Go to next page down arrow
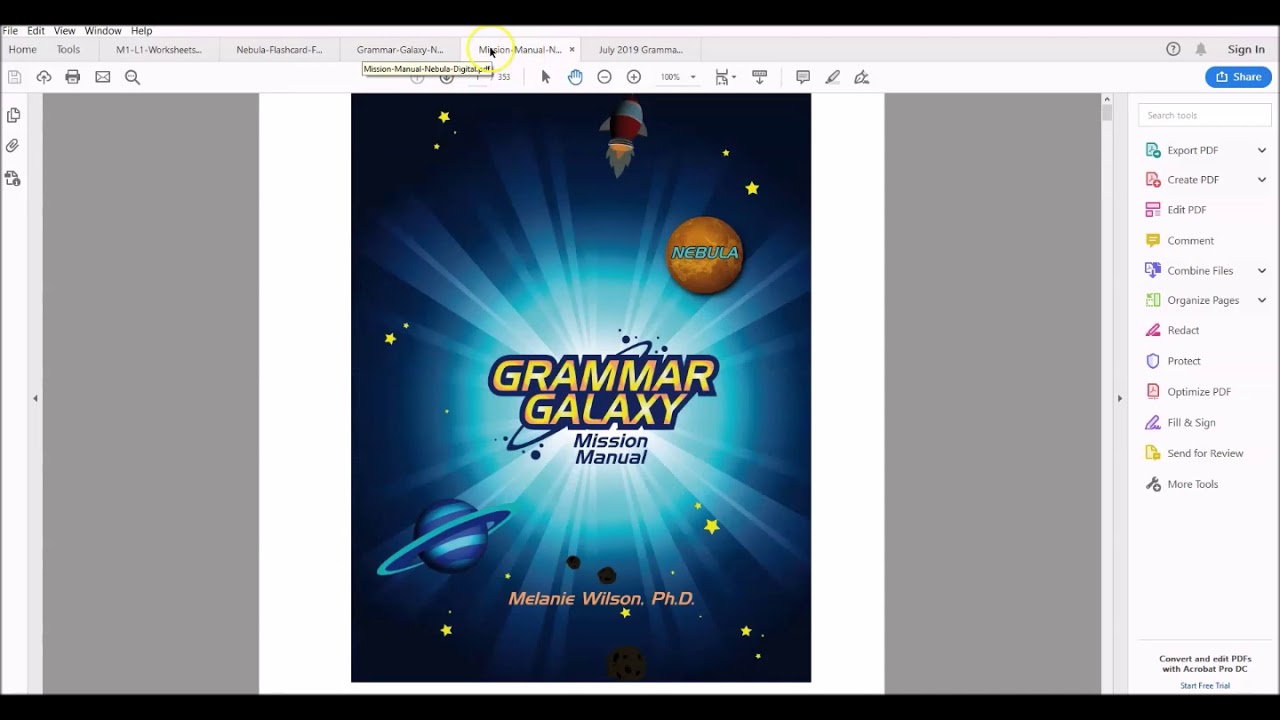The width and height of the screenshot is (1280, 720). [447, 77]
